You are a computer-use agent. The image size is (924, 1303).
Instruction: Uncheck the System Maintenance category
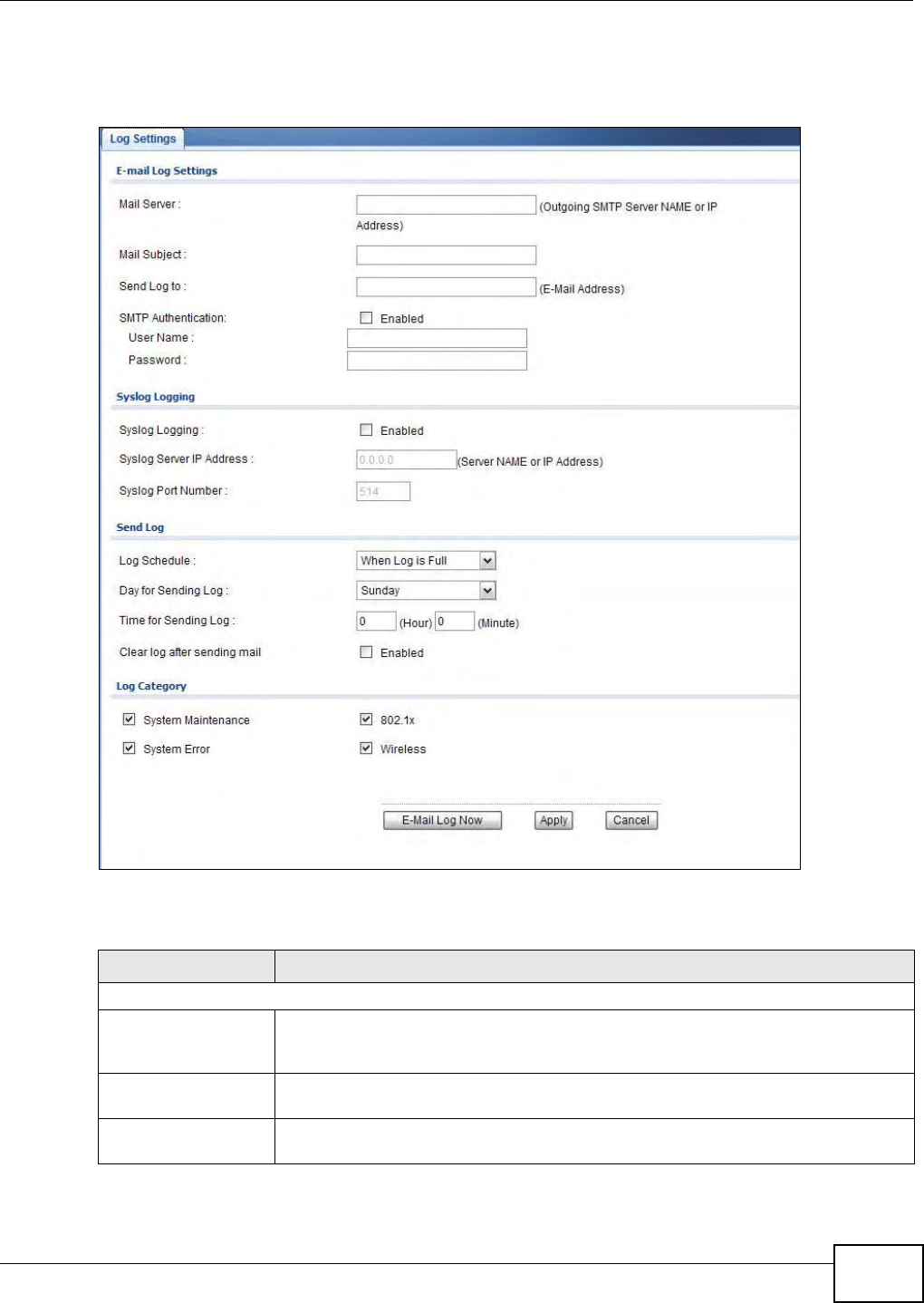coord(129,719)
